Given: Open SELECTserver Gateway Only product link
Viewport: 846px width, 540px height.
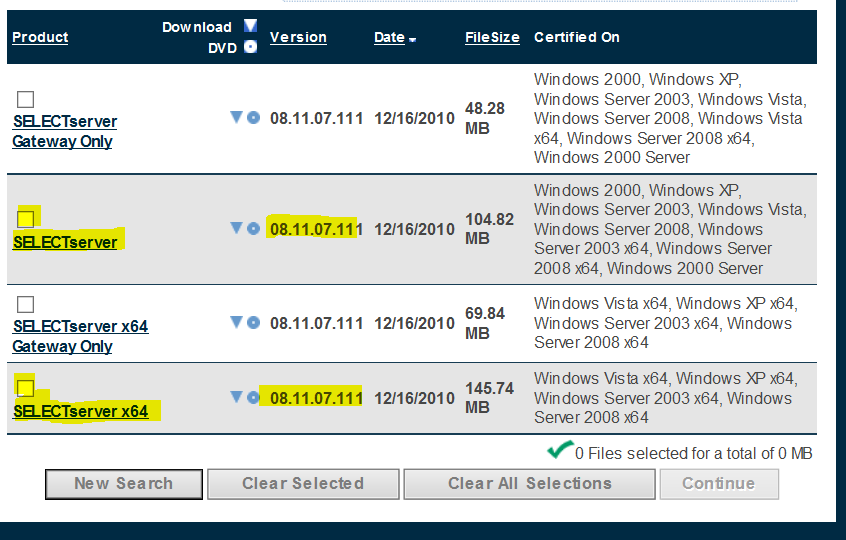Looking at the screenshot, I should tap(65, 131).
